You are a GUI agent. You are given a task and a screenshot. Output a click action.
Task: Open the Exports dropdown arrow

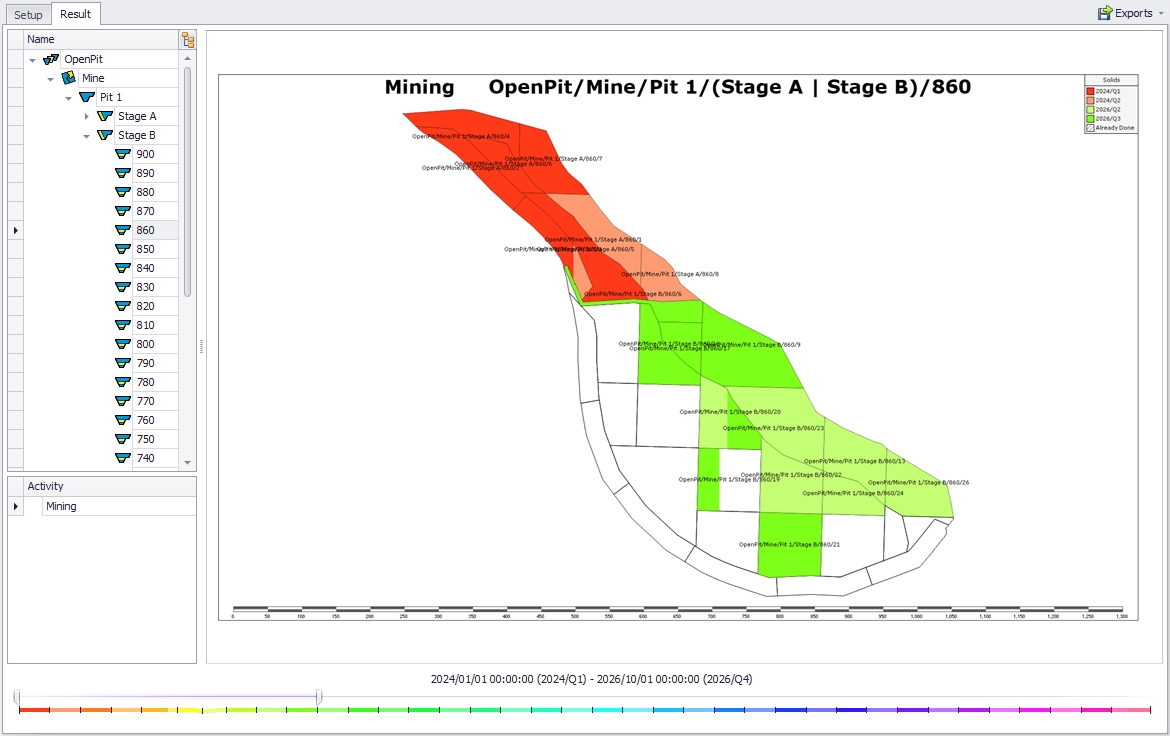pos(1162,13)
